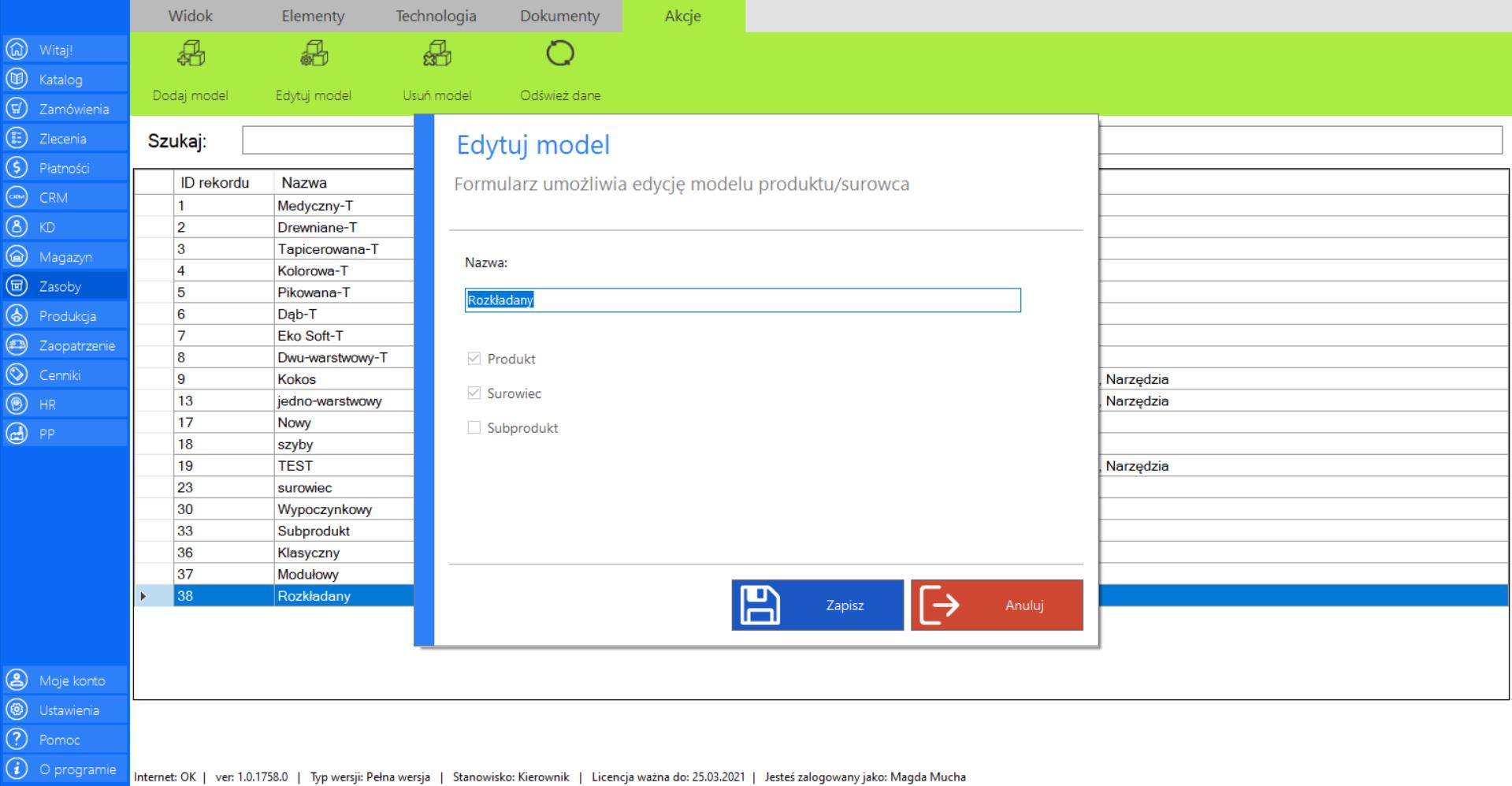This screenshot has width=1512, height=786.
Task: Go to Magazyn in the sidebar
Action: coord(64,257)
